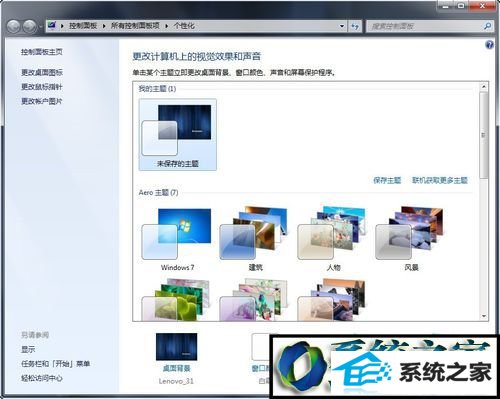Screen dimensions: 500x399
Task: Click the heading 更改计算机上的视觉效果和声音
Action: coord(197,56)
